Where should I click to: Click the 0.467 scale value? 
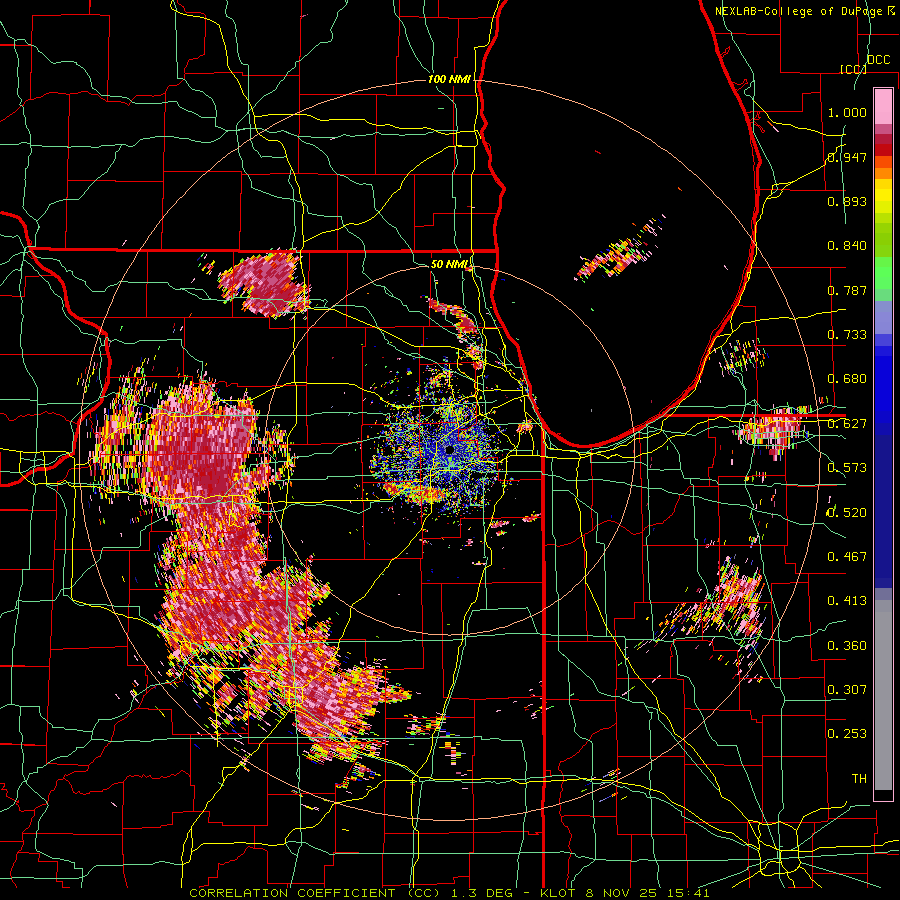click(x=847, y=557)
